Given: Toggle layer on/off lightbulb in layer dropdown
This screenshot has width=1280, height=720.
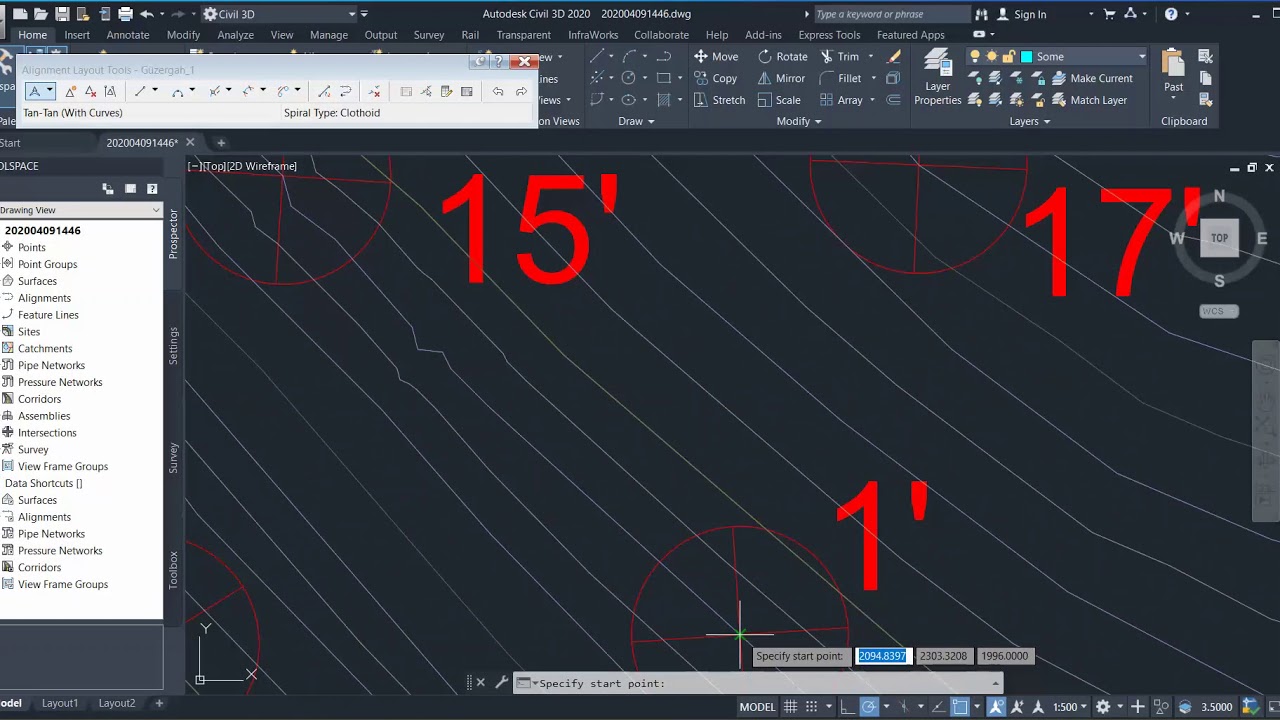Looking at the screenshot, I should (x=975, y=57).
